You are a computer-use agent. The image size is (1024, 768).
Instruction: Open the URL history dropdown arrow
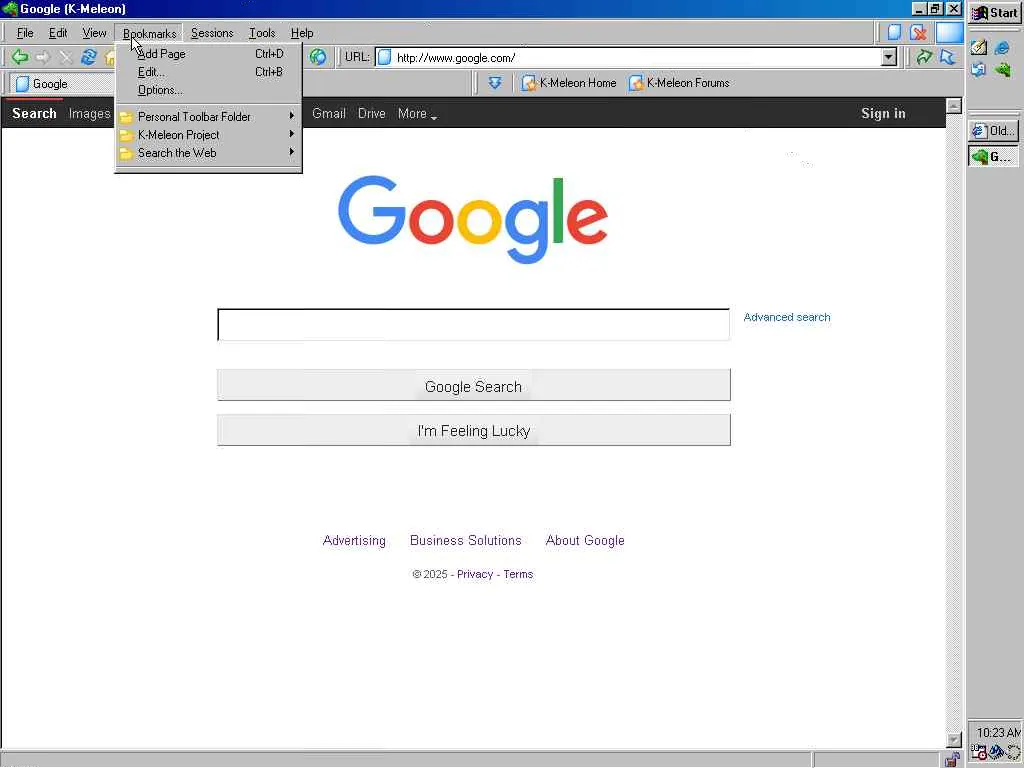click(x=889, y=57)
